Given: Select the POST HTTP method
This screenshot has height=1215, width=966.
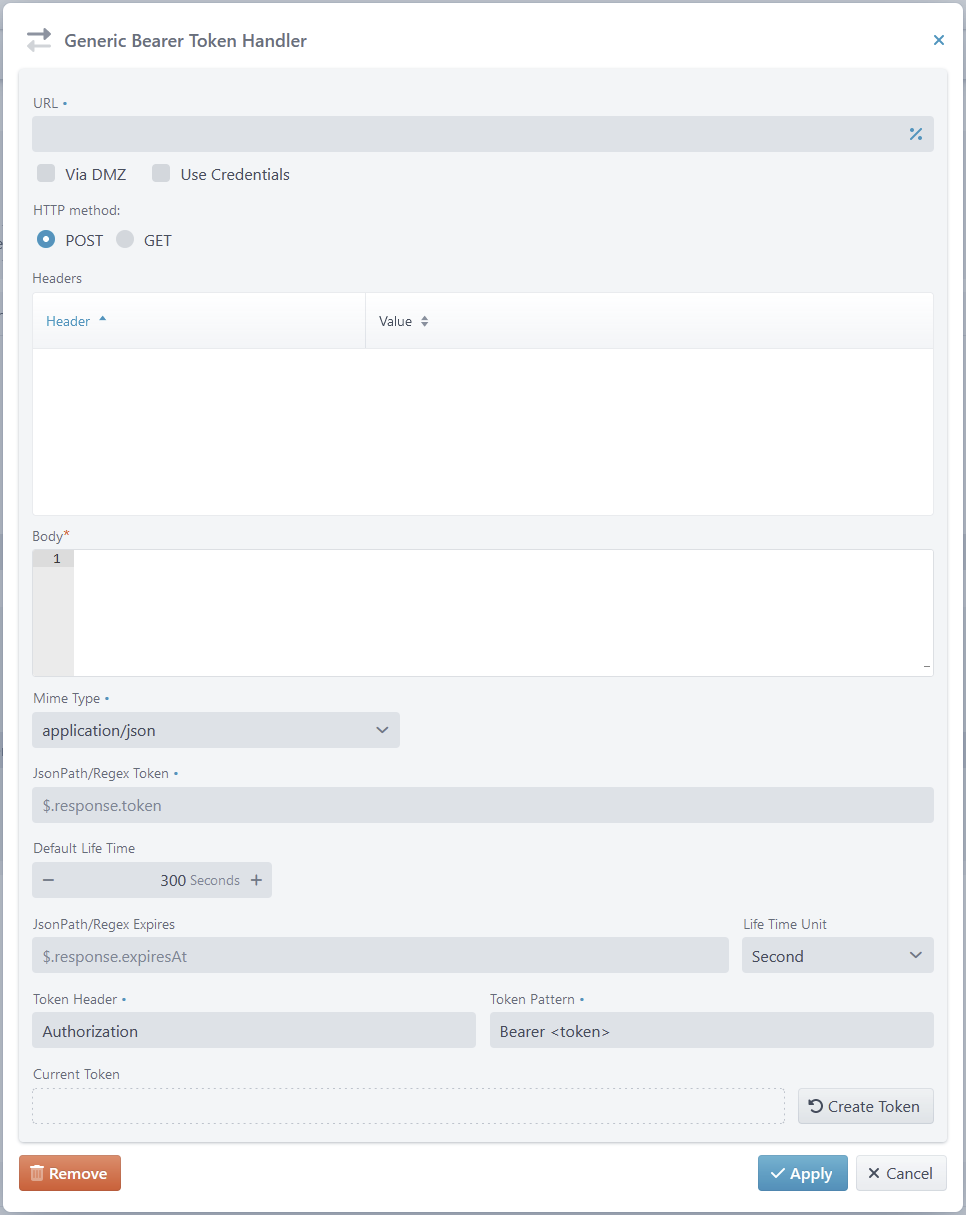Looking at the screenshot, I should 46,239.
